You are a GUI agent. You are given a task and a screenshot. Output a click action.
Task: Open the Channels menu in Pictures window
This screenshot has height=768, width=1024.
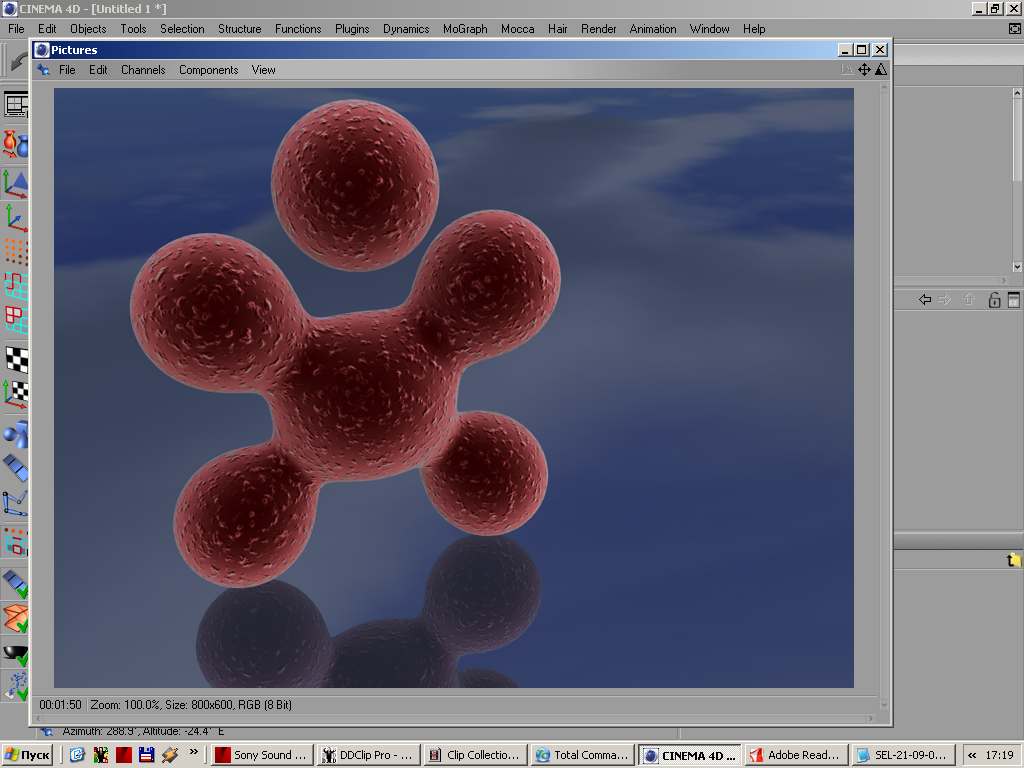(143, 70)
